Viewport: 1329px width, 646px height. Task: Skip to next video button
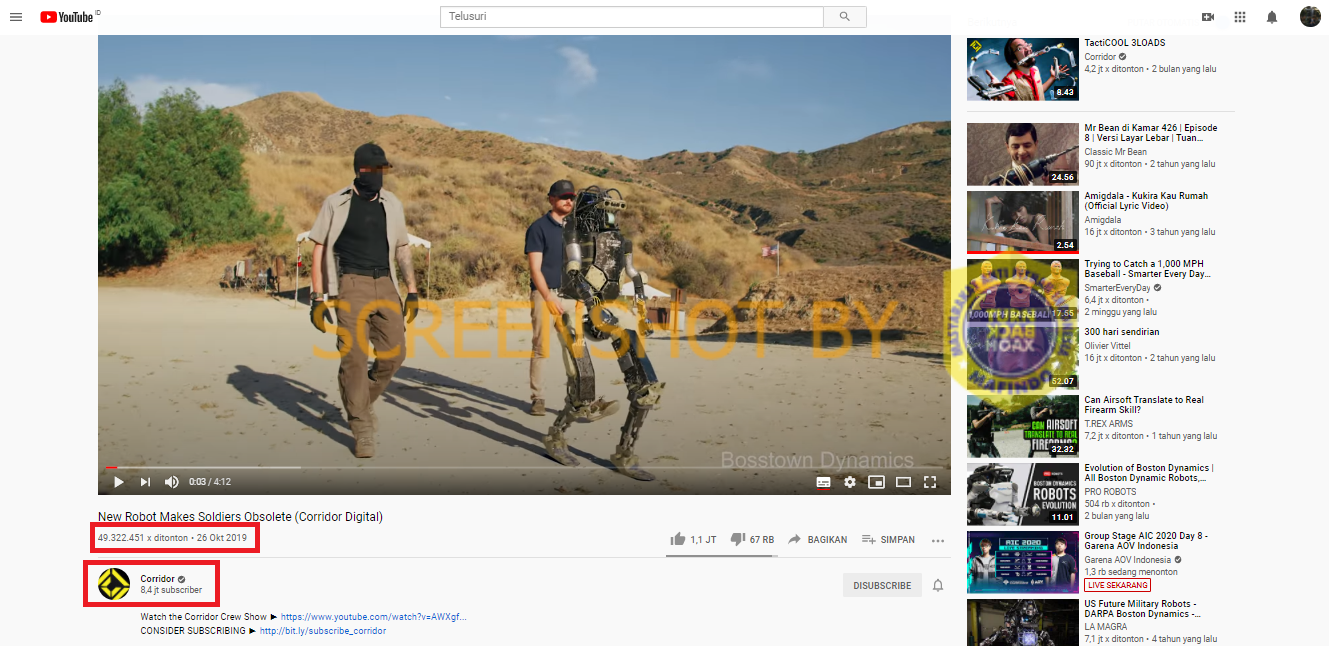[145, 482]
